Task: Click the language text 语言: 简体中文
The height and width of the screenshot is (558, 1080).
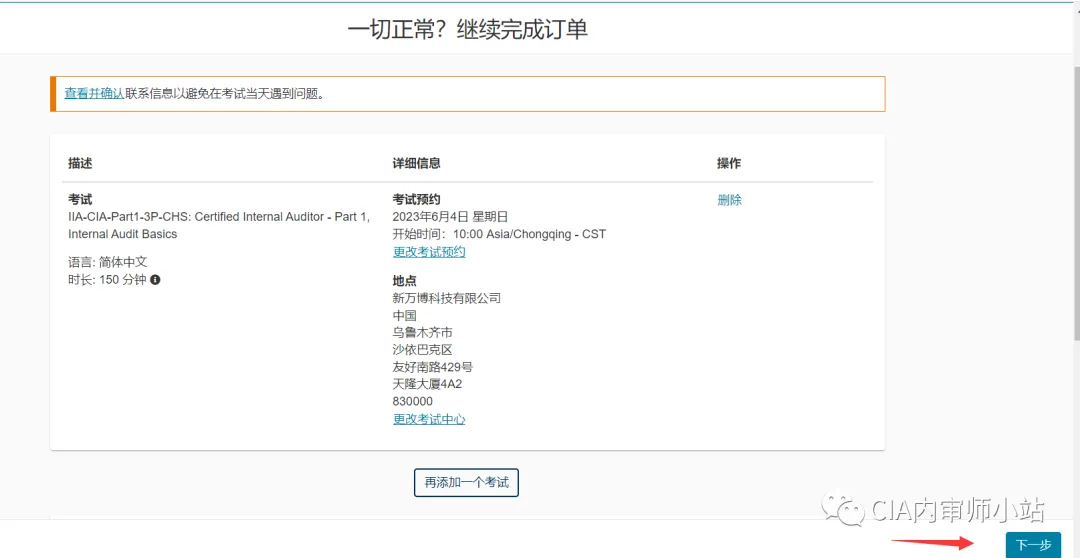Action: [107, 262]
